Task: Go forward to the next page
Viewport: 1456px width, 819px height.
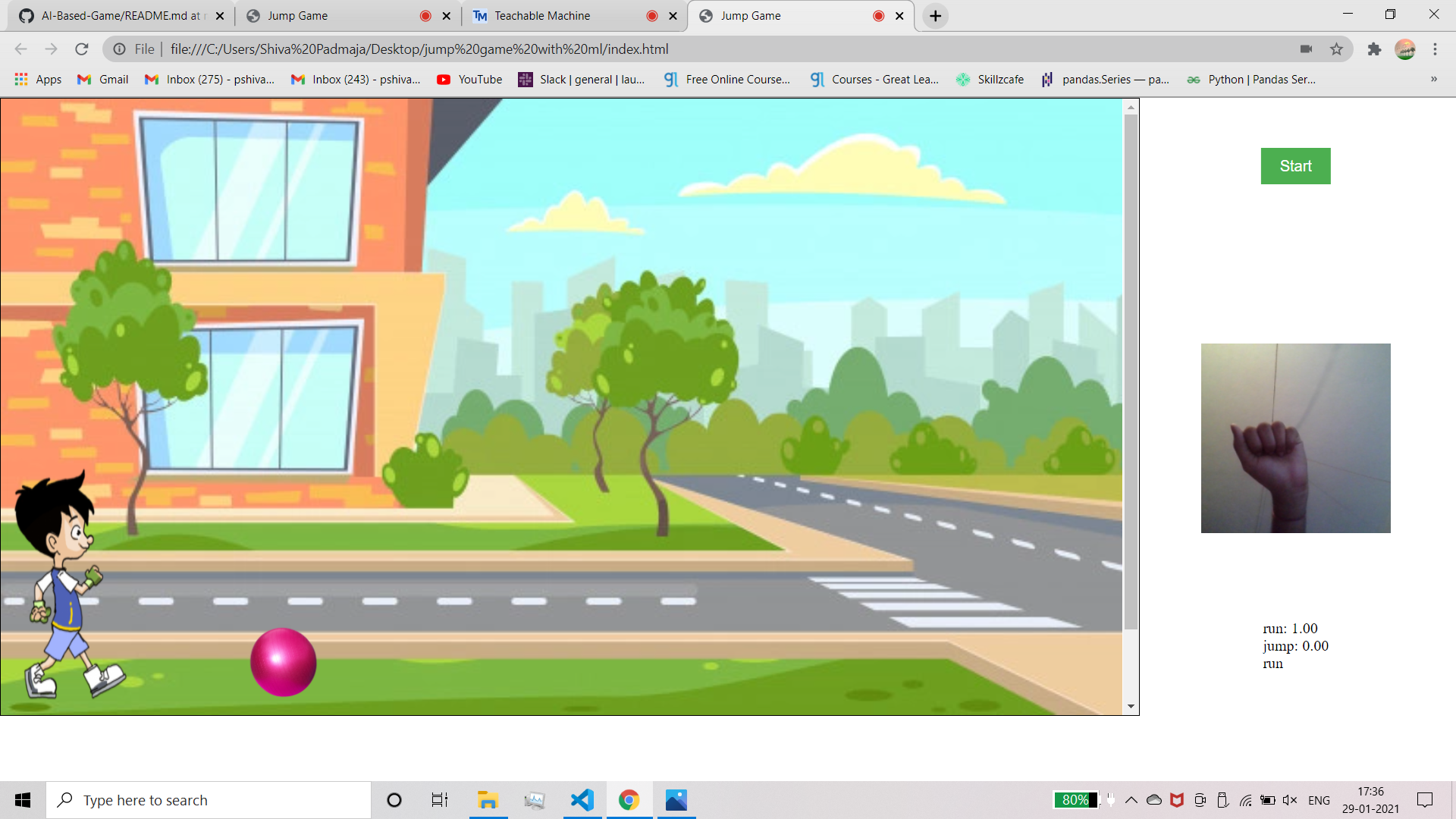Action: pos(51,49)
